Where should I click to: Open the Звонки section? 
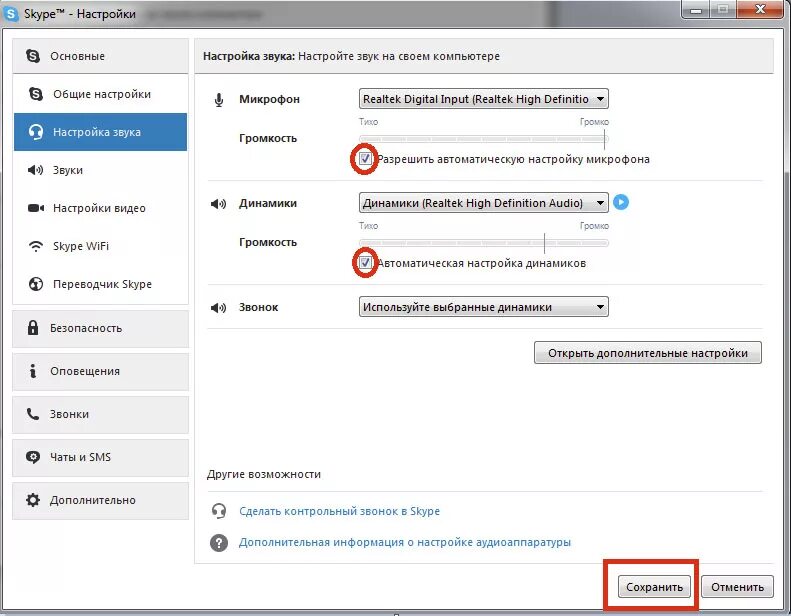[x=100, y=414]
